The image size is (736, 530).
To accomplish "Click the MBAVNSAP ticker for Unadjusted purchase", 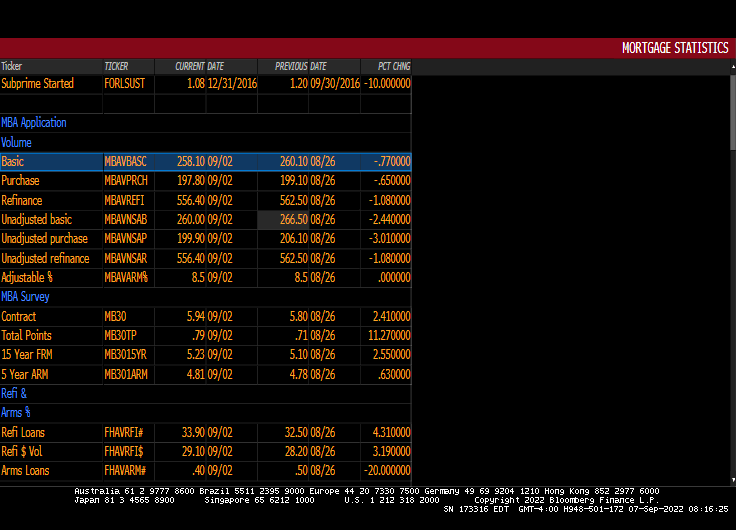I will [125, 239].
